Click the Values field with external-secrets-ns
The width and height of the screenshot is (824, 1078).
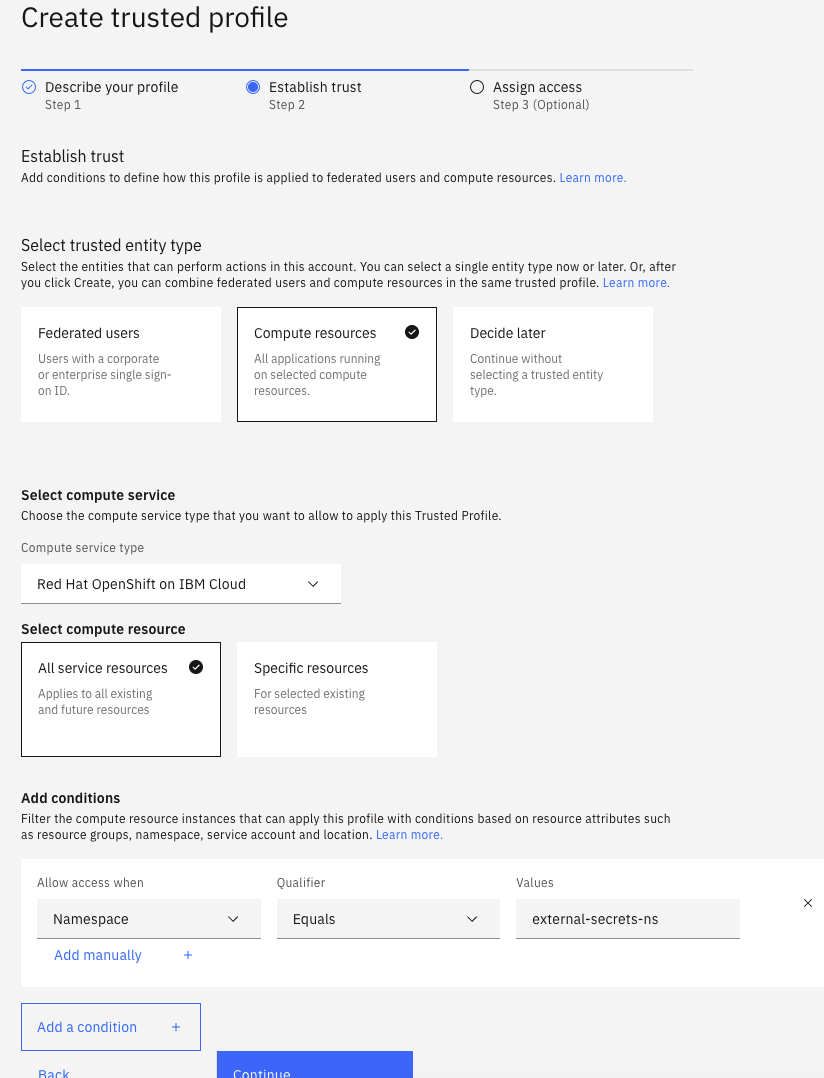point(627,919)
